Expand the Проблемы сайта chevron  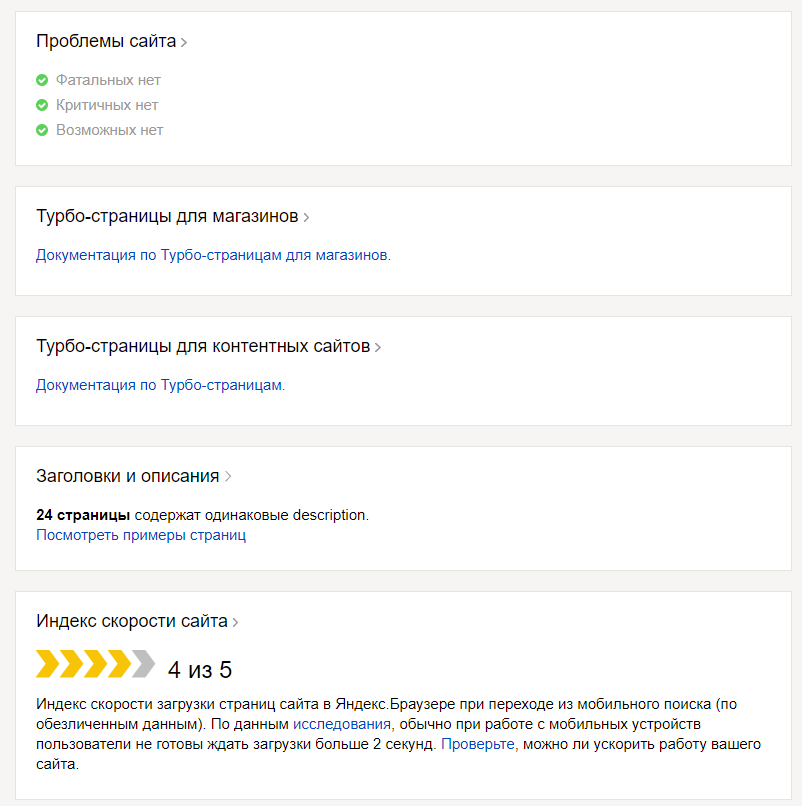pos(184,42)
